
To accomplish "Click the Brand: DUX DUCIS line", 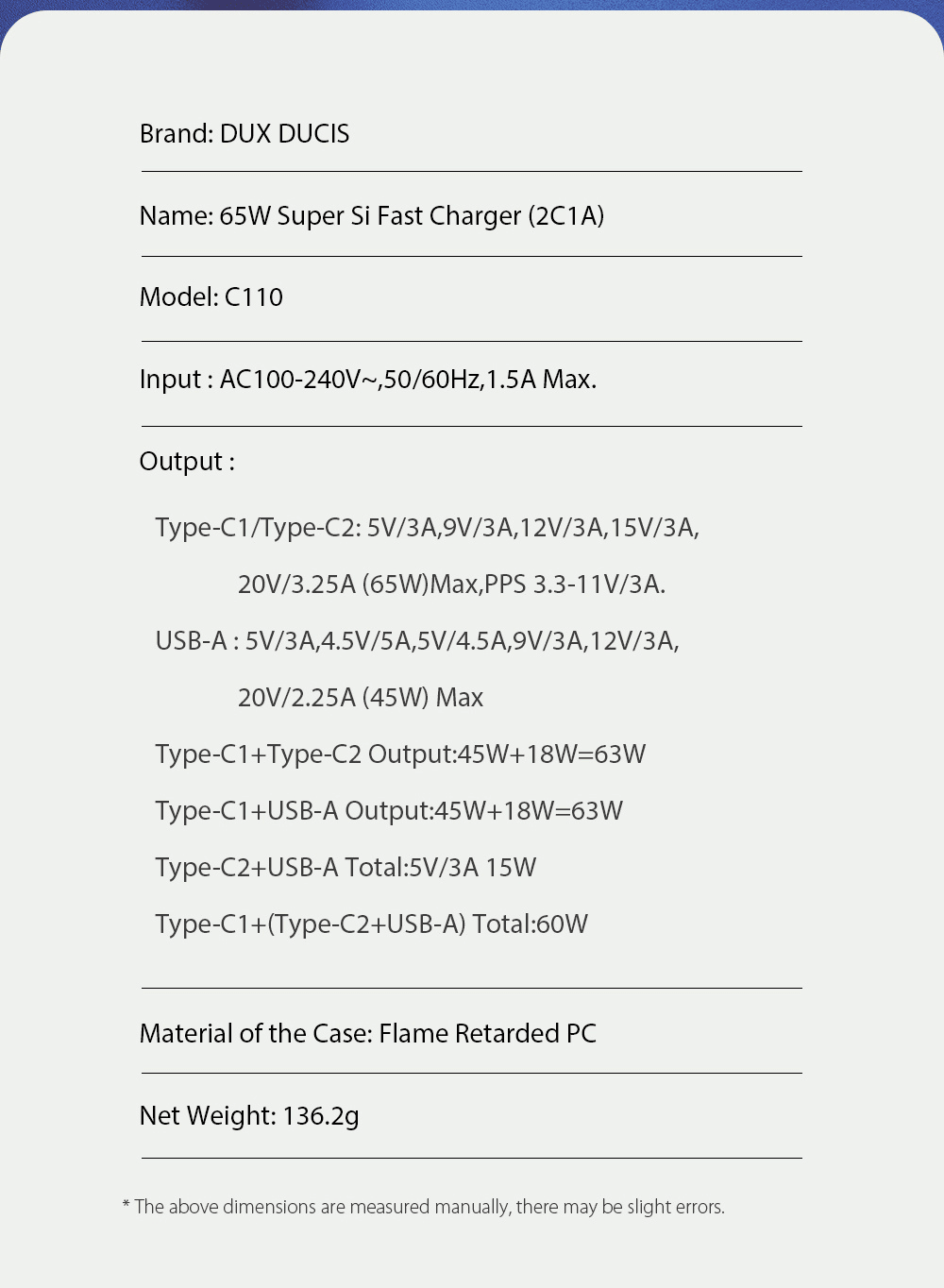I will click(x=244, y=134).
